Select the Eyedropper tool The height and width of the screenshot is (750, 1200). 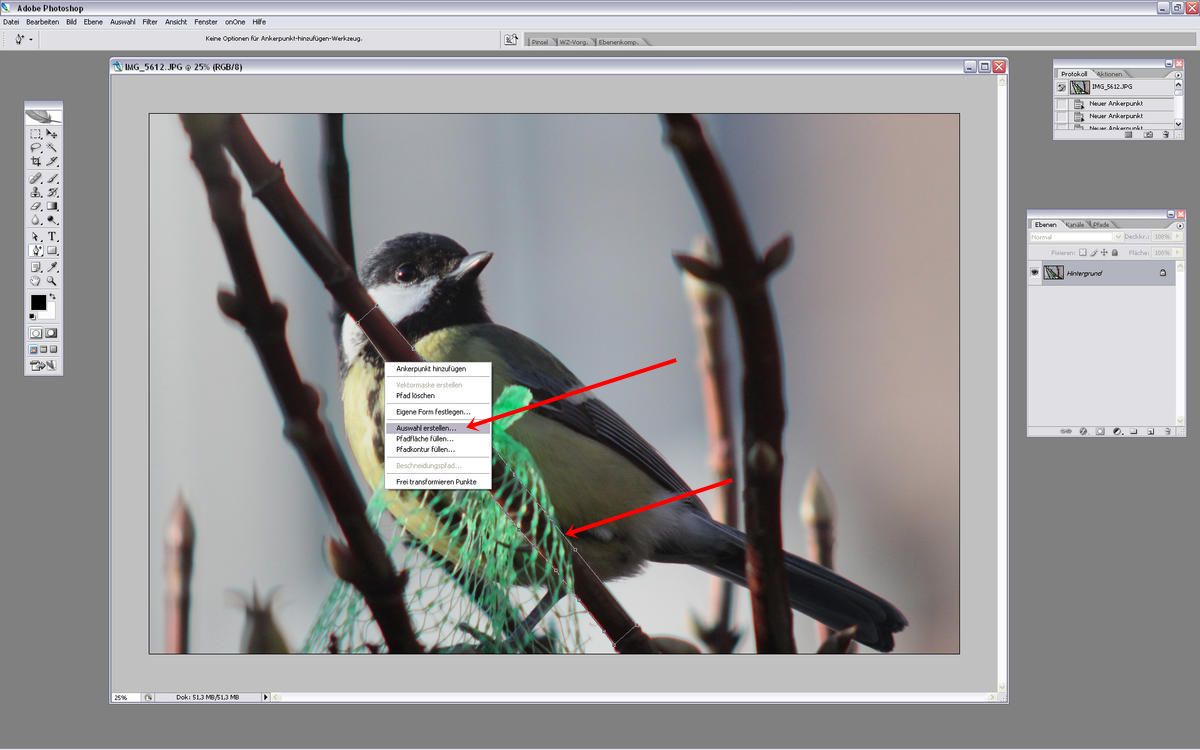(53, 266)
